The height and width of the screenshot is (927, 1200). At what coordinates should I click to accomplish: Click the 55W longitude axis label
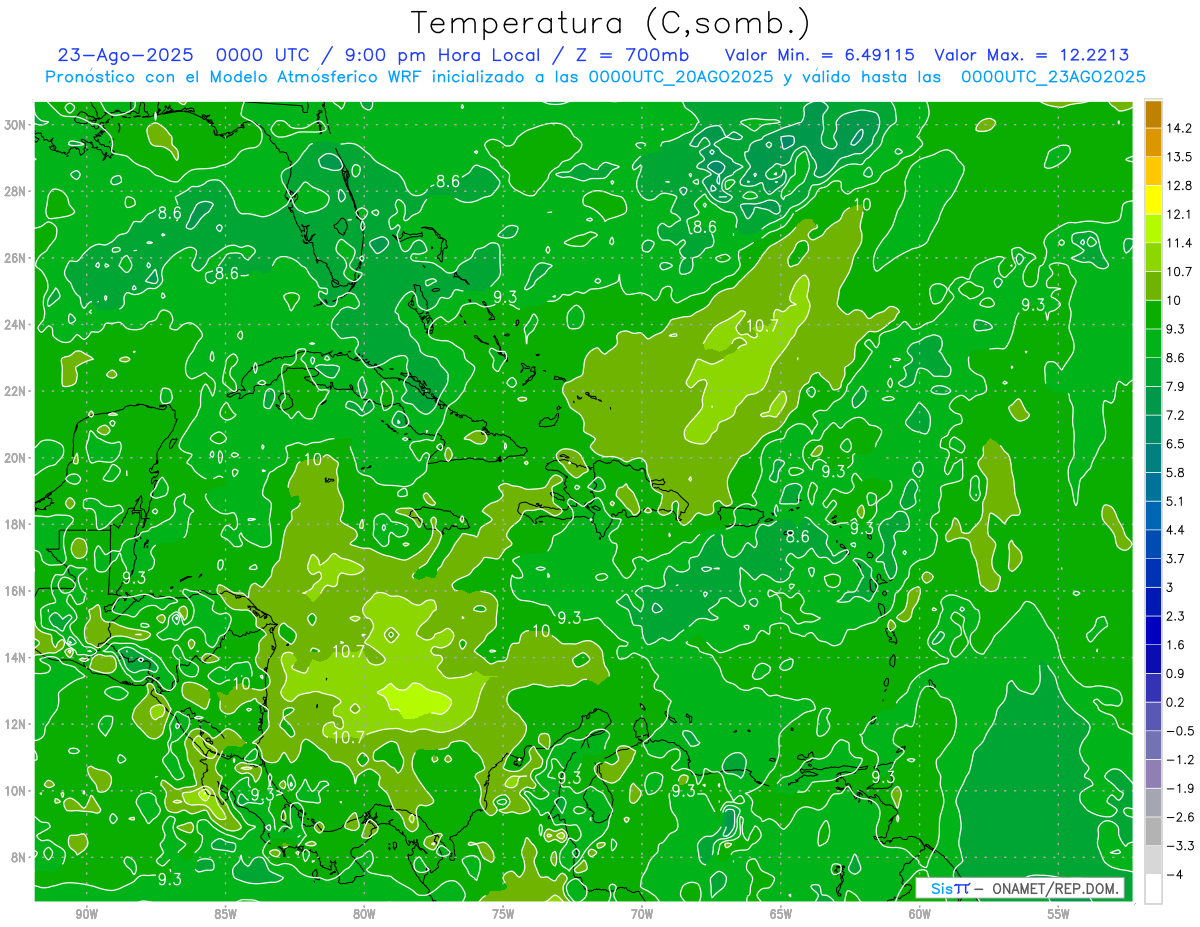tap(1059, 914)
